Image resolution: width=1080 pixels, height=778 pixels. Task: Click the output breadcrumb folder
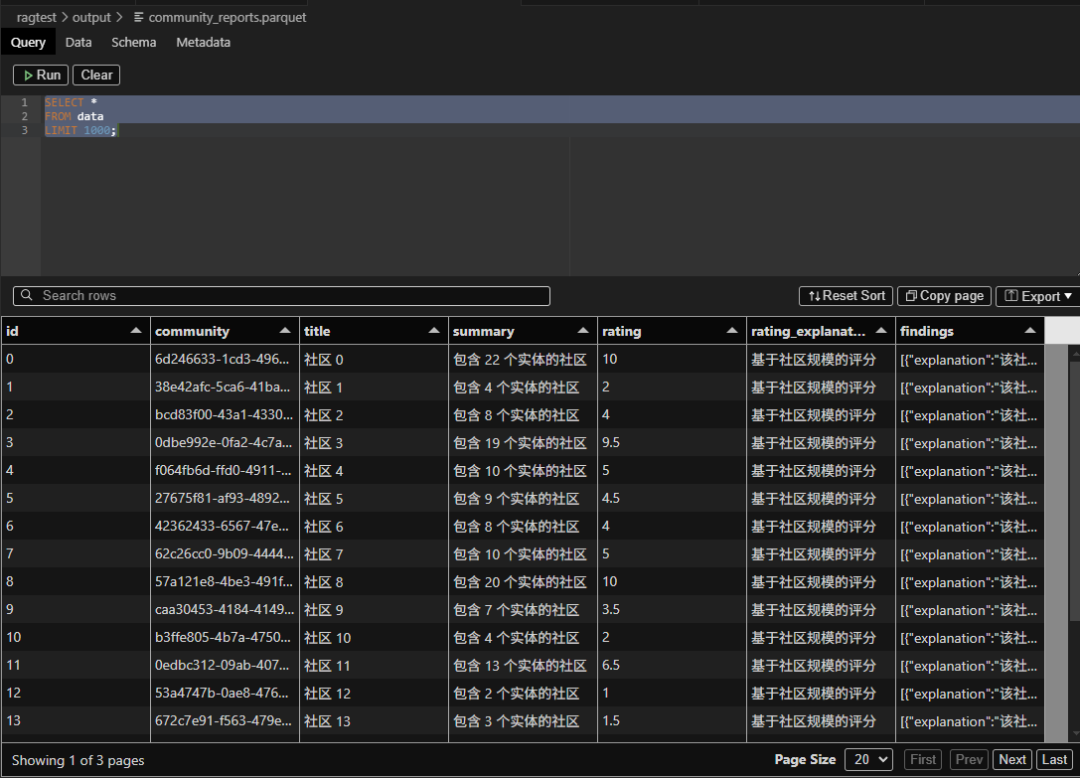92,17
